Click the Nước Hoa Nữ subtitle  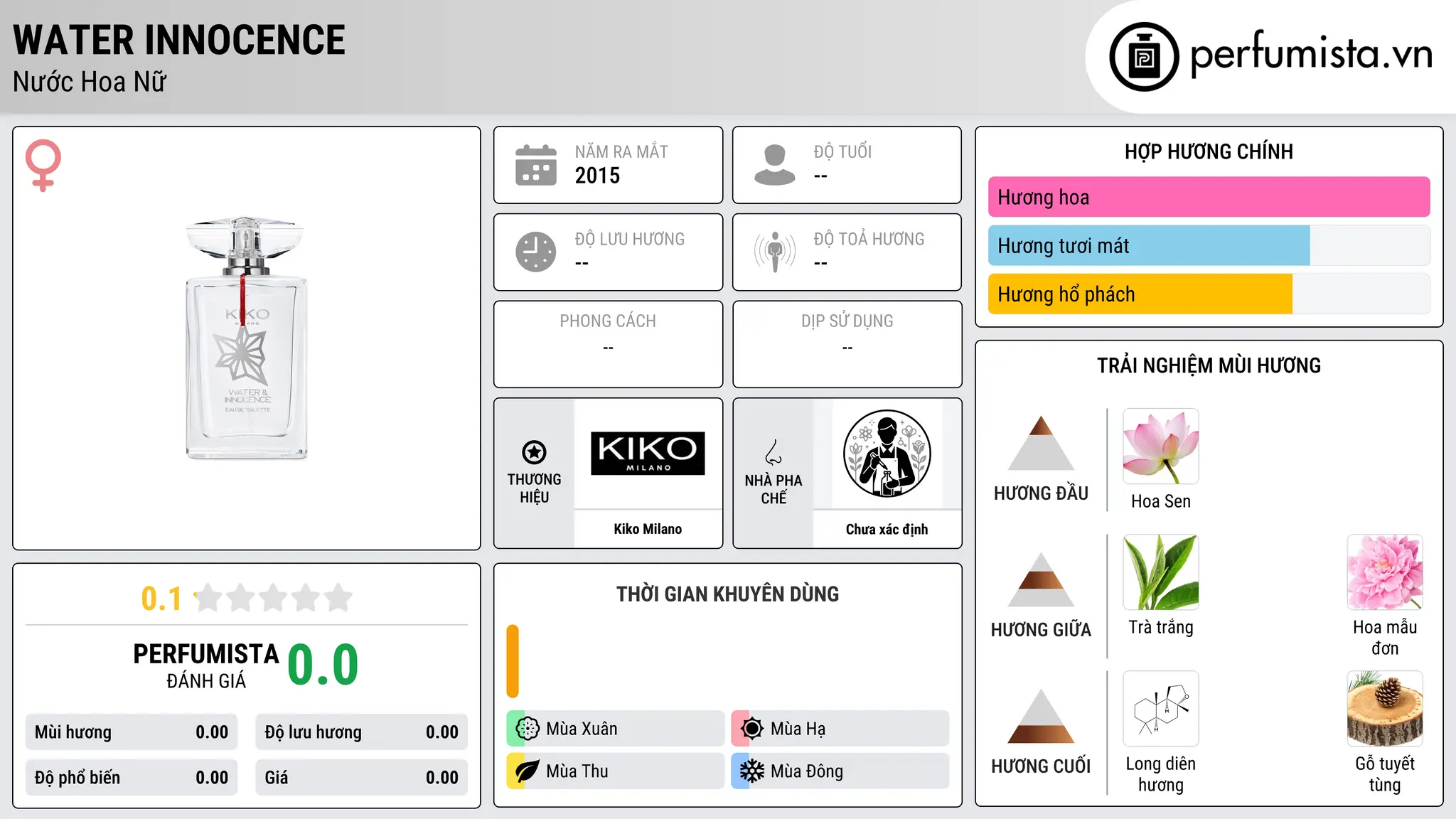pos(90,82)
